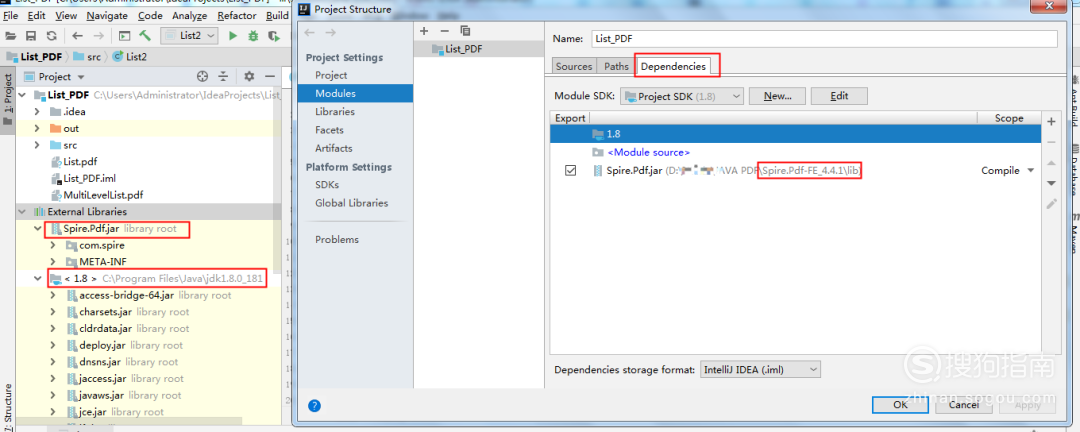The height and width of the screenshot is (432, 1080).
Task: Open Dependencies storage format dropdown
Action: pyautogui.click(x=760, y=370)
